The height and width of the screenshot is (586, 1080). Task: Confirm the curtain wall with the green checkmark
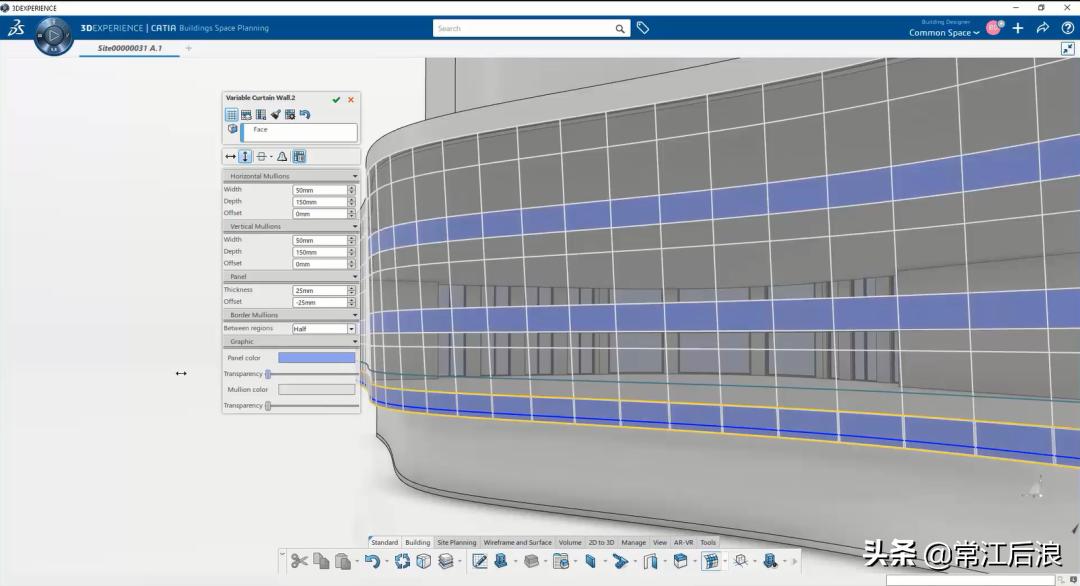(336, 99)
